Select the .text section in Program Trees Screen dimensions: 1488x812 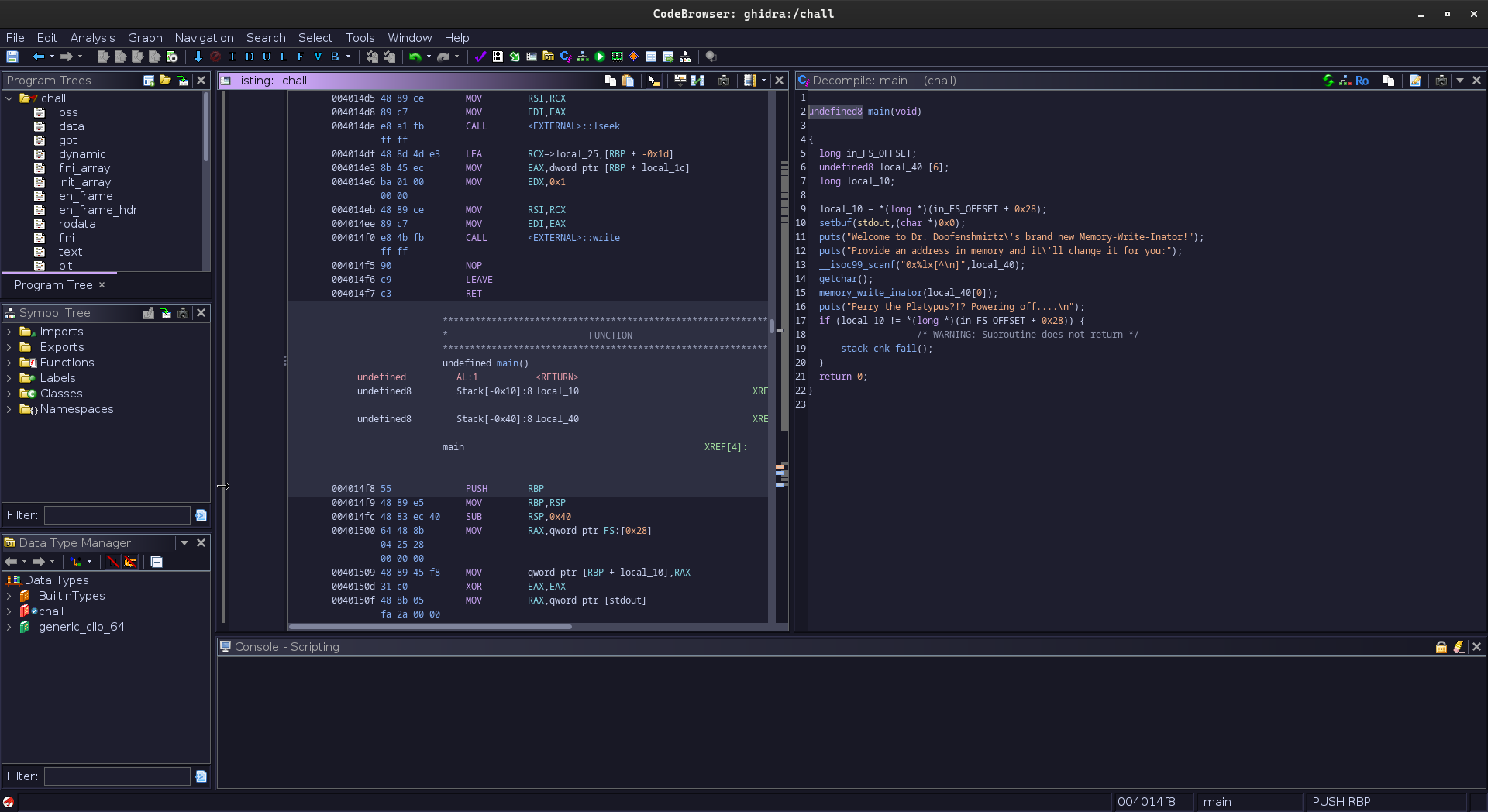coord(69,252)
